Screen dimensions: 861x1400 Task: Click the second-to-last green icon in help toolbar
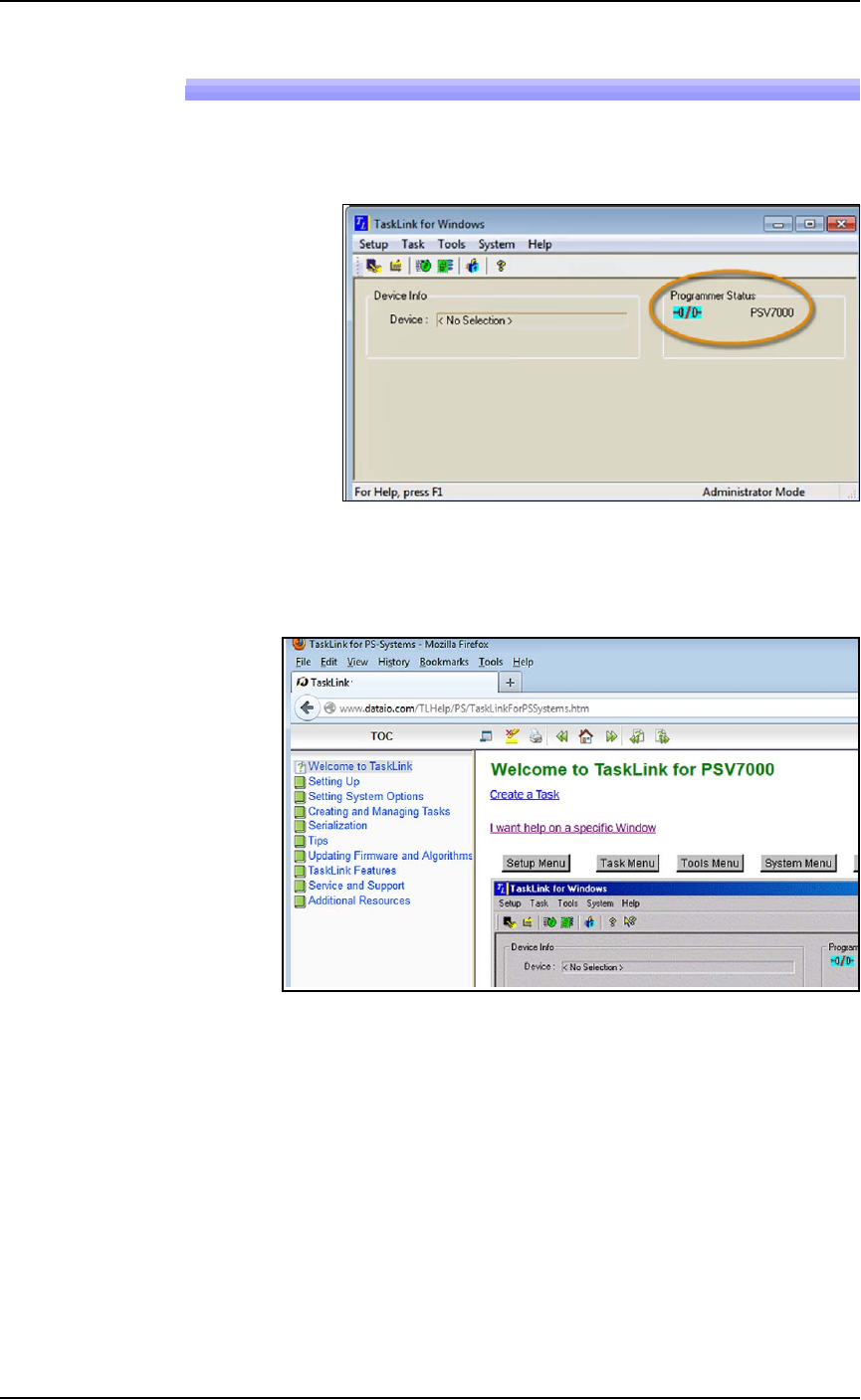(x=637, y=737)
